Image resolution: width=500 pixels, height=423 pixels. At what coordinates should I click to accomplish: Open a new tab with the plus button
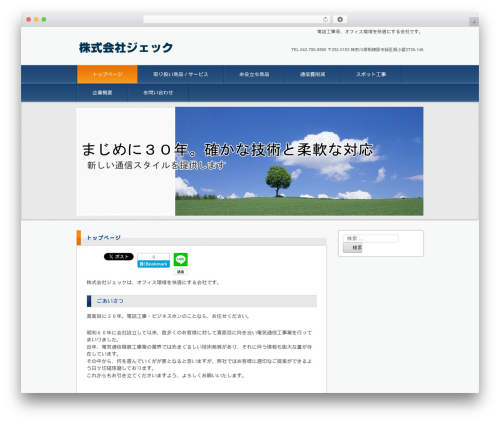click(x=474, y=22)
